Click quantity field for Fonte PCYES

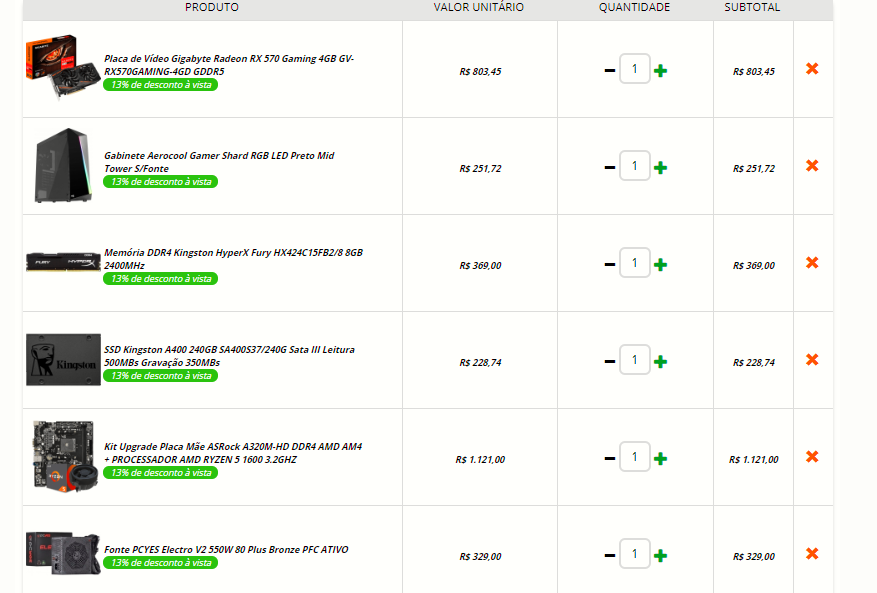tap(635, 554)
